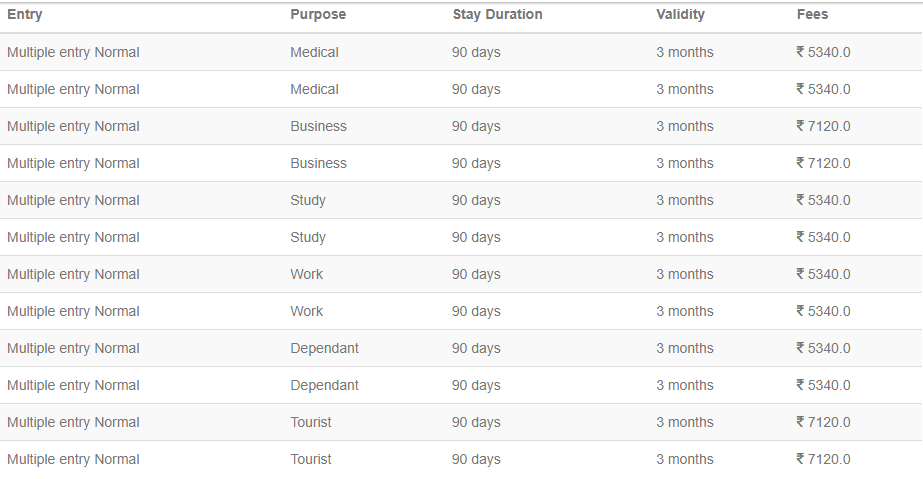Select the first Study purpose cell

[x=308, y=200]
